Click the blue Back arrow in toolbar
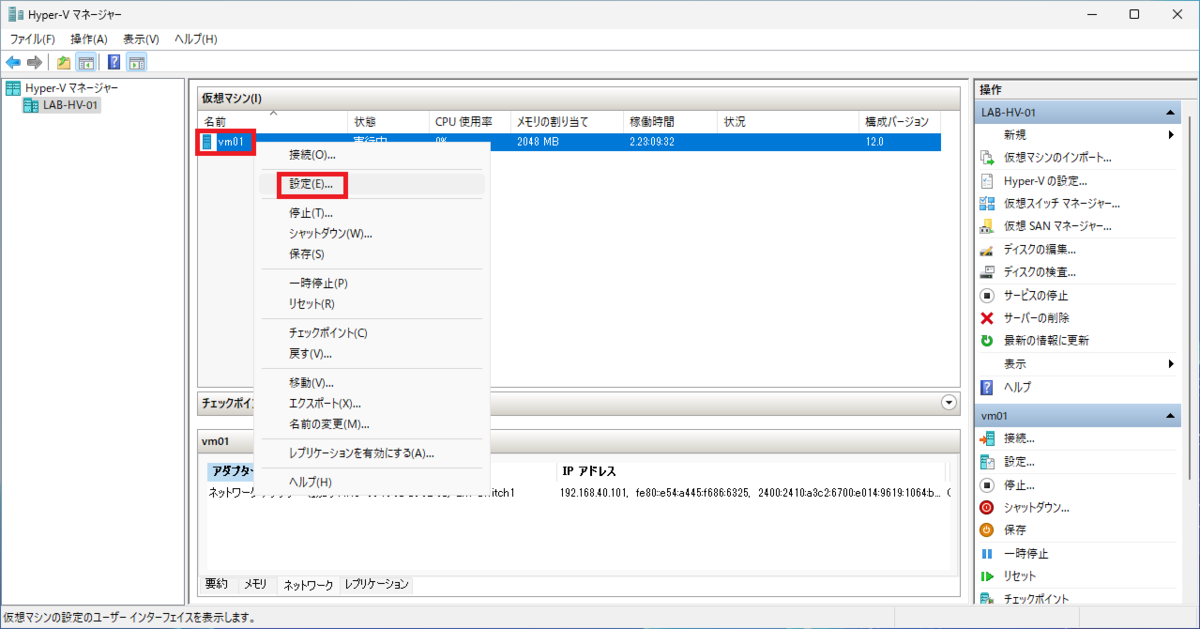This screenshot has width=1200, height=629. click(x=13, y=63)
